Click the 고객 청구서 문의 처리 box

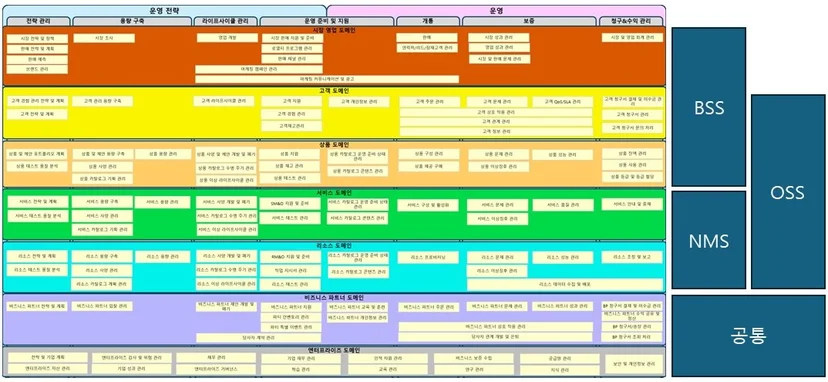point(633,128)
